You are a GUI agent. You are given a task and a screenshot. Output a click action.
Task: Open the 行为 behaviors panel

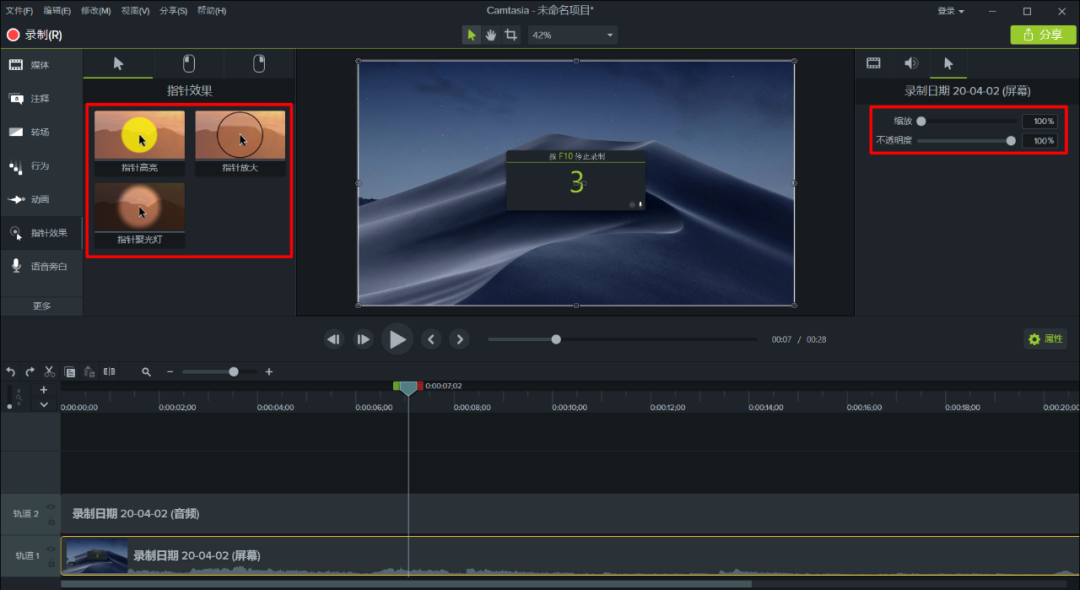[41, 166]
